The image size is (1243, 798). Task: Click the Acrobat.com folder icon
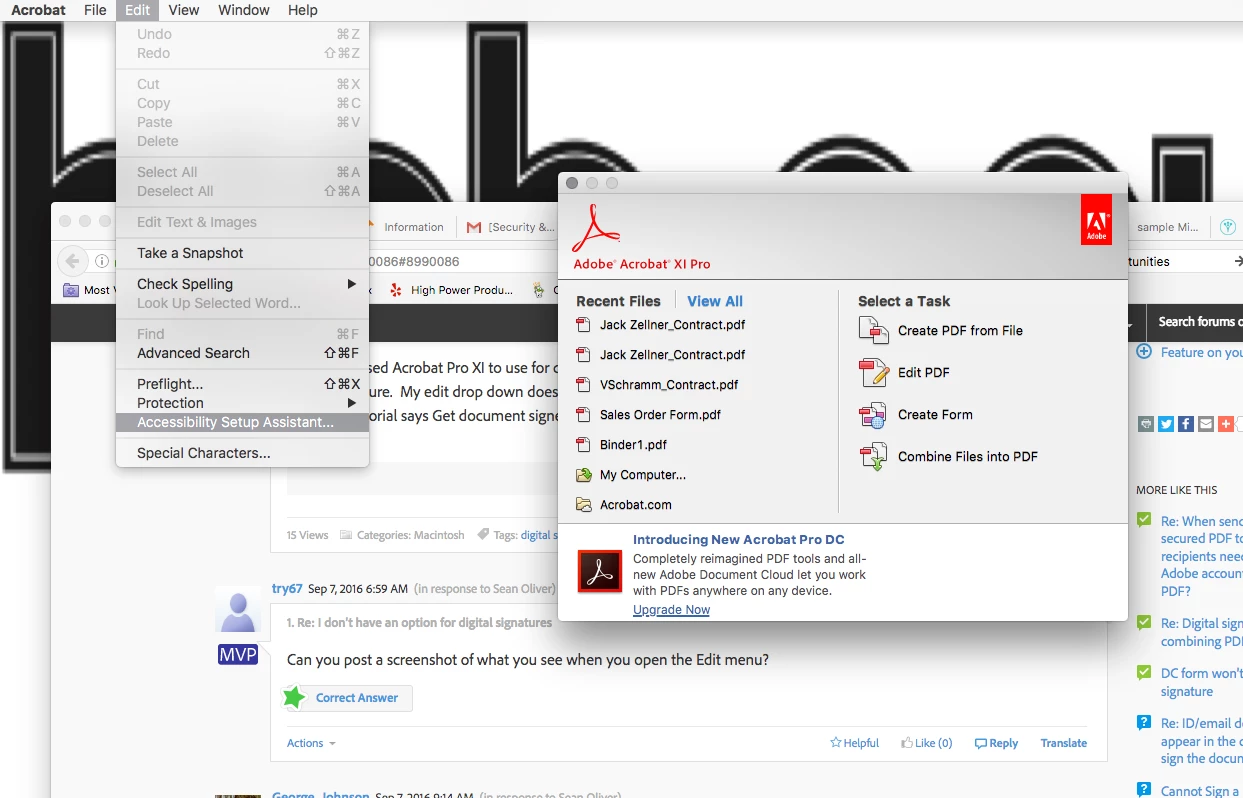pos(584,505)
